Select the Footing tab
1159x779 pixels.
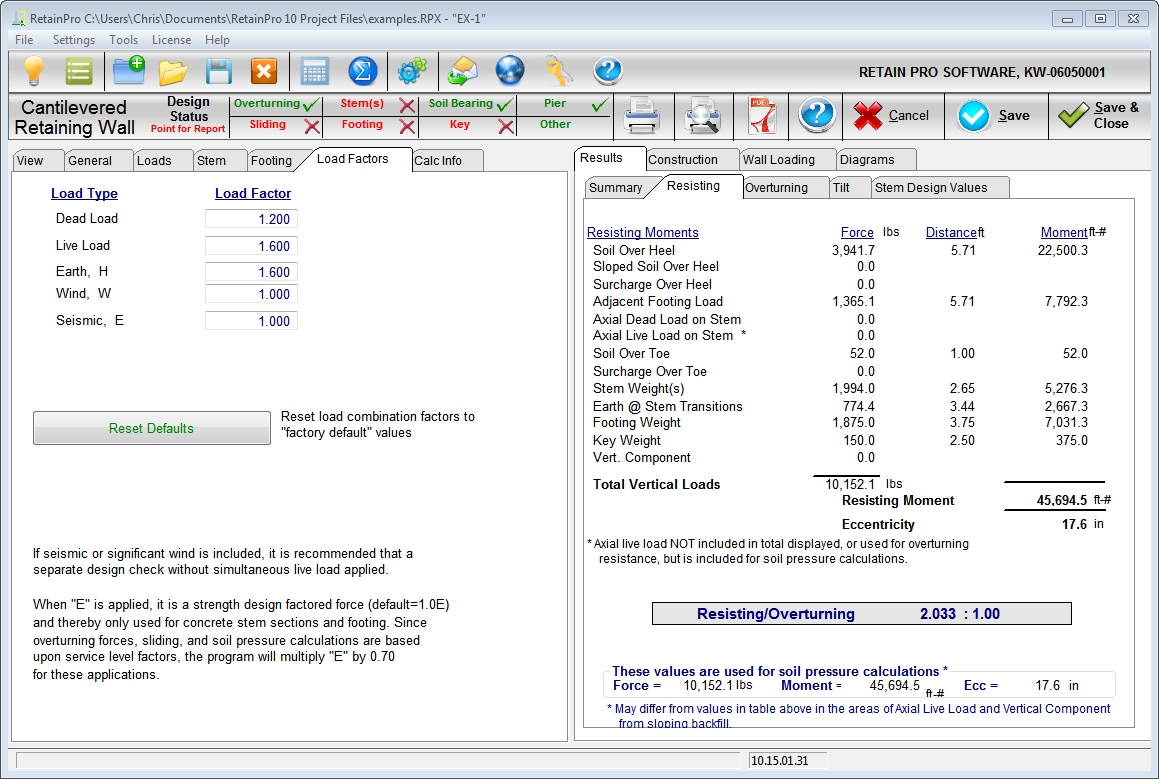pyautogui.click(x=271, y=160)
